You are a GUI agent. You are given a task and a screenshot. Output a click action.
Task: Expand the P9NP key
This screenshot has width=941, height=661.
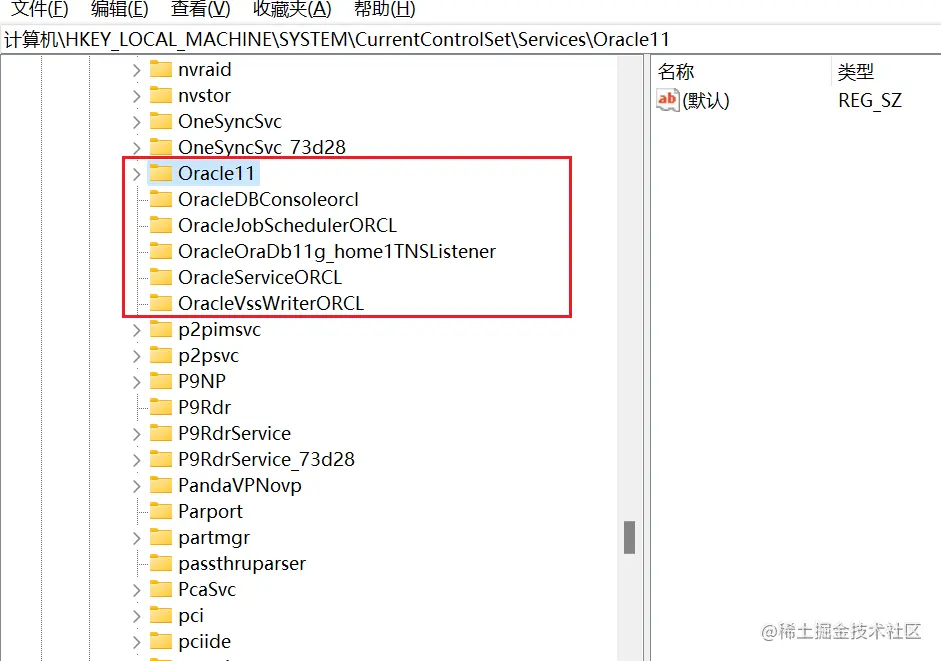pyautogui.click(x=136, y=382)
